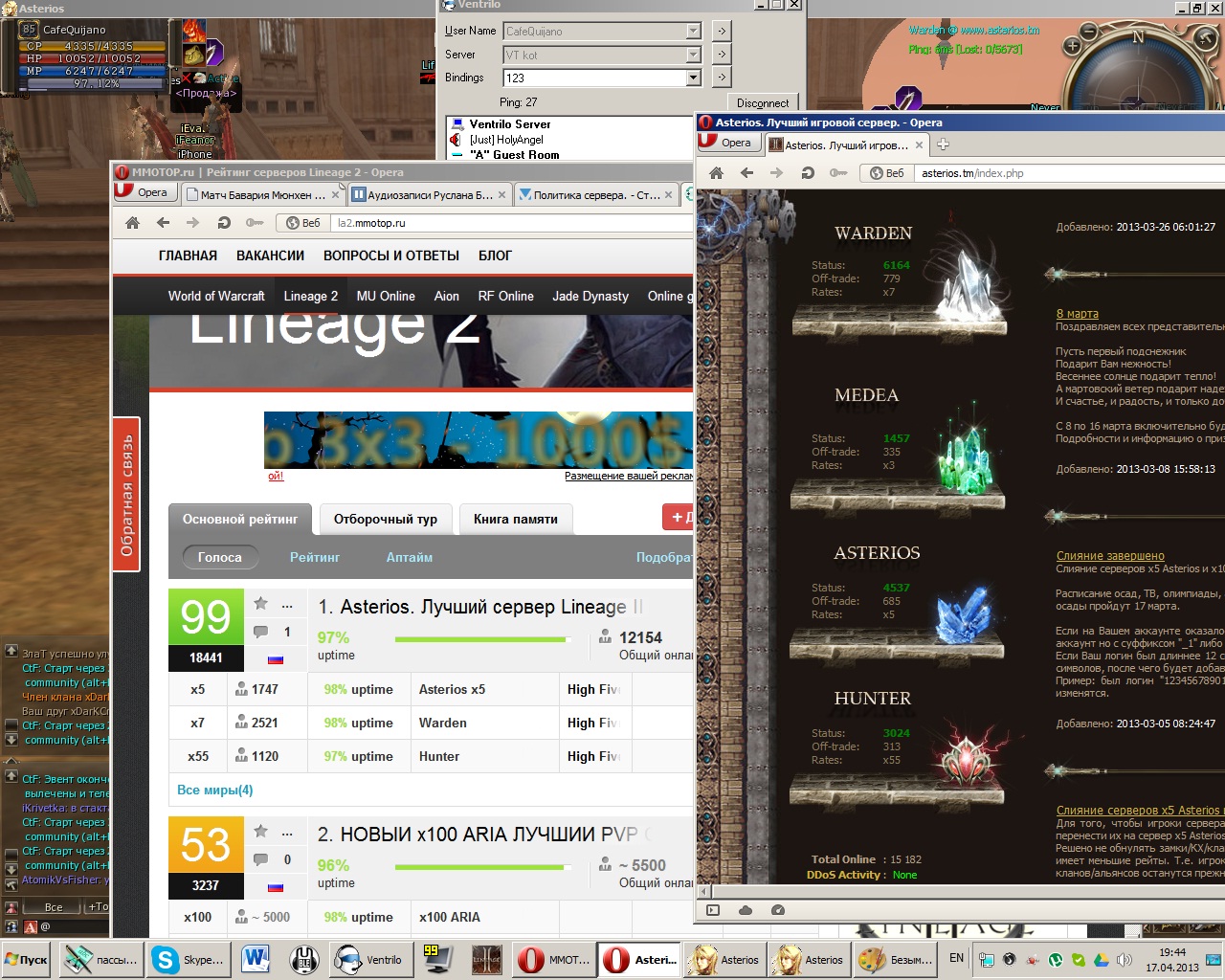Click Disconnect button in Ventrilo
This screenshot has width=1225, height=980.
tap(763, 102)
